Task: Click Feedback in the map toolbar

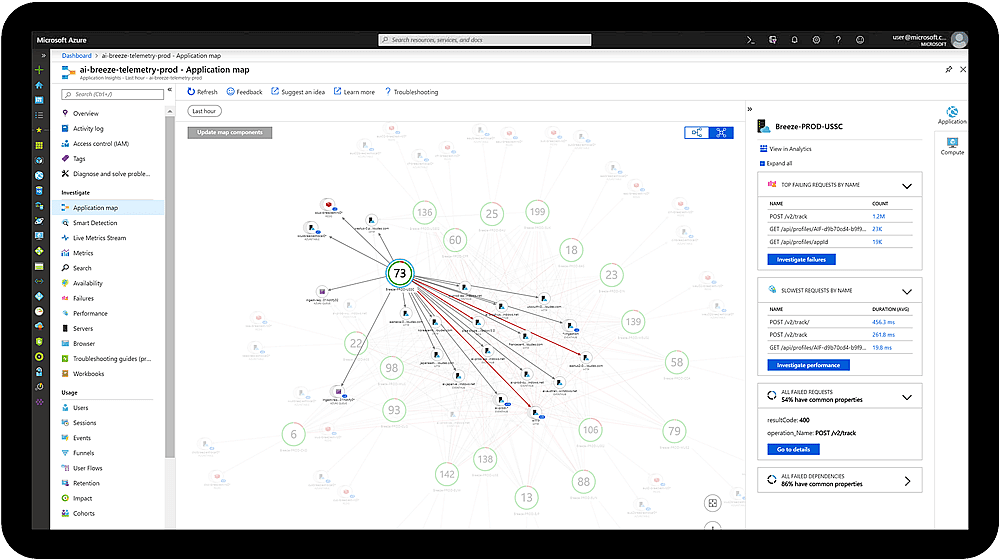Action: pyautogui.click(x=245, y=92)
